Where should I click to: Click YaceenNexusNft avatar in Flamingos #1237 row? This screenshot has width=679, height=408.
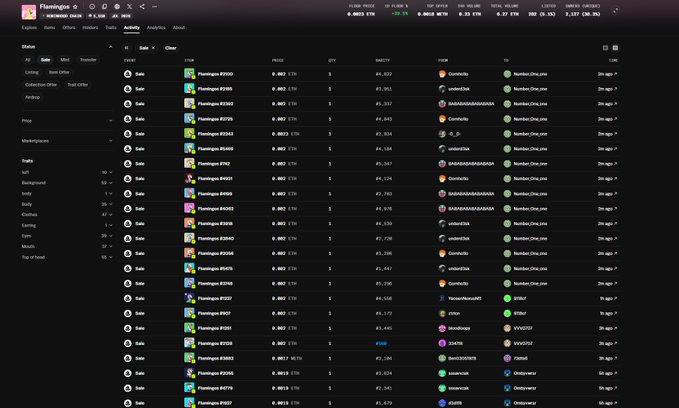point(442,298)
